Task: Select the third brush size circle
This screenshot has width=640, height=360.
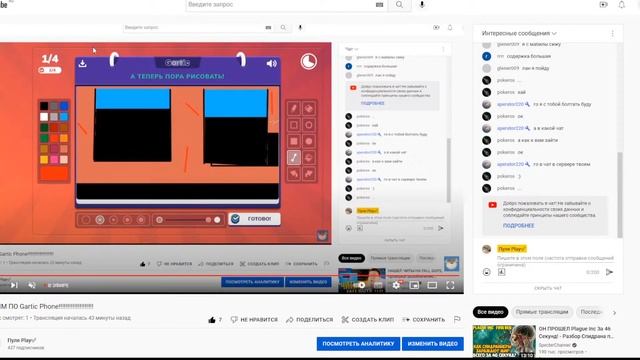Action: click(x=113, y=220)
